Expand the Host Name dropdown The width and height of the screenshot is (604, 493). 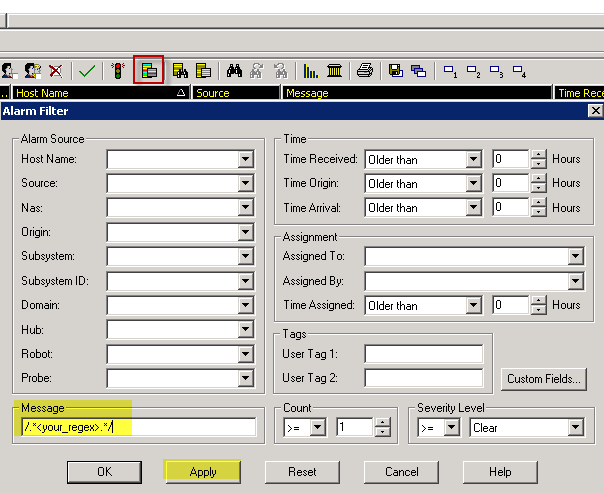[x=245, y=159]
